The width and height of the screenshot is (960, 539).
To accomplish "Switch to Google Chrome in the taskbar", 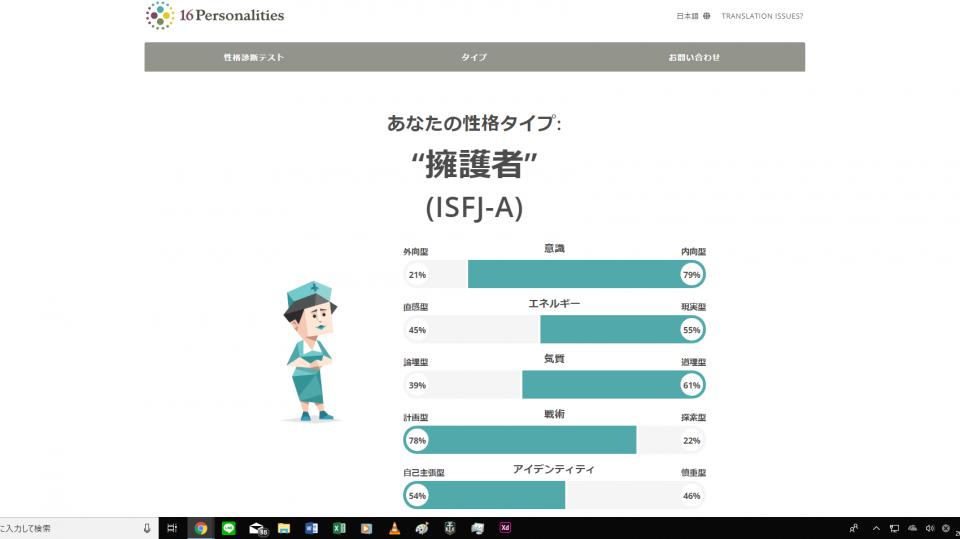I will tap(201, 528).
